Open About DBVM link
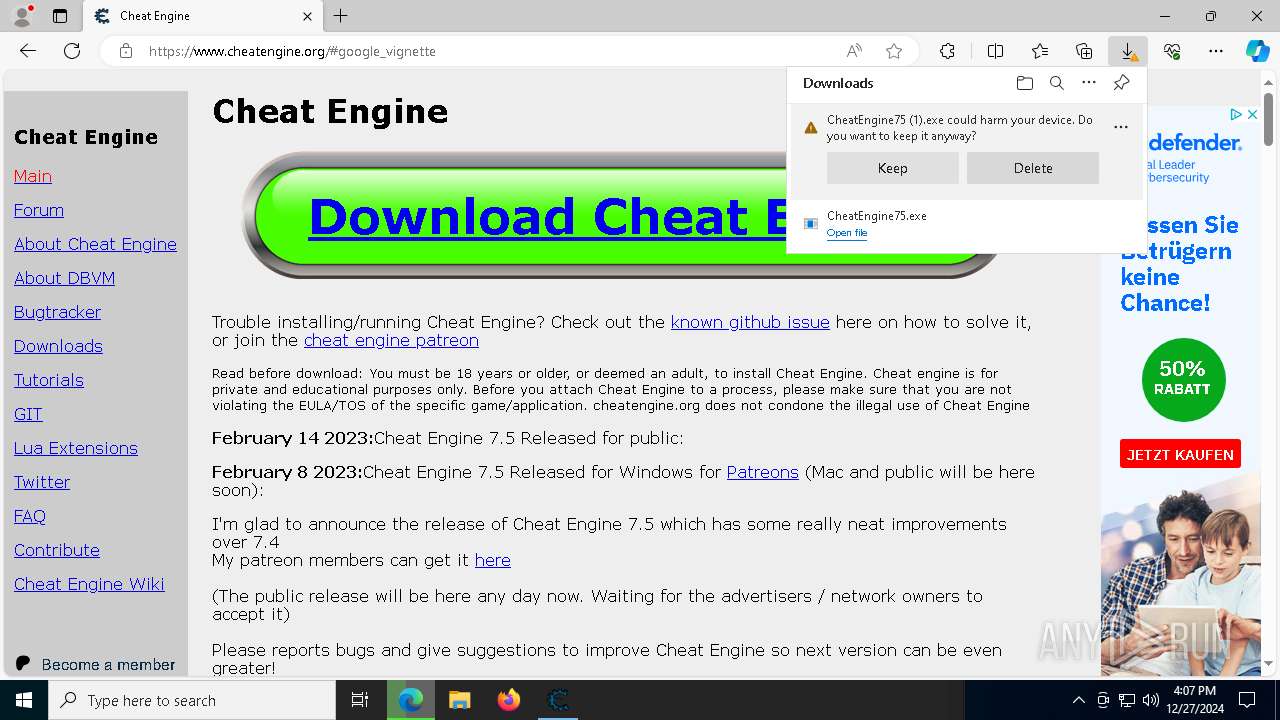This screenshot has height=720, width=1280. (x=64, y=278)
